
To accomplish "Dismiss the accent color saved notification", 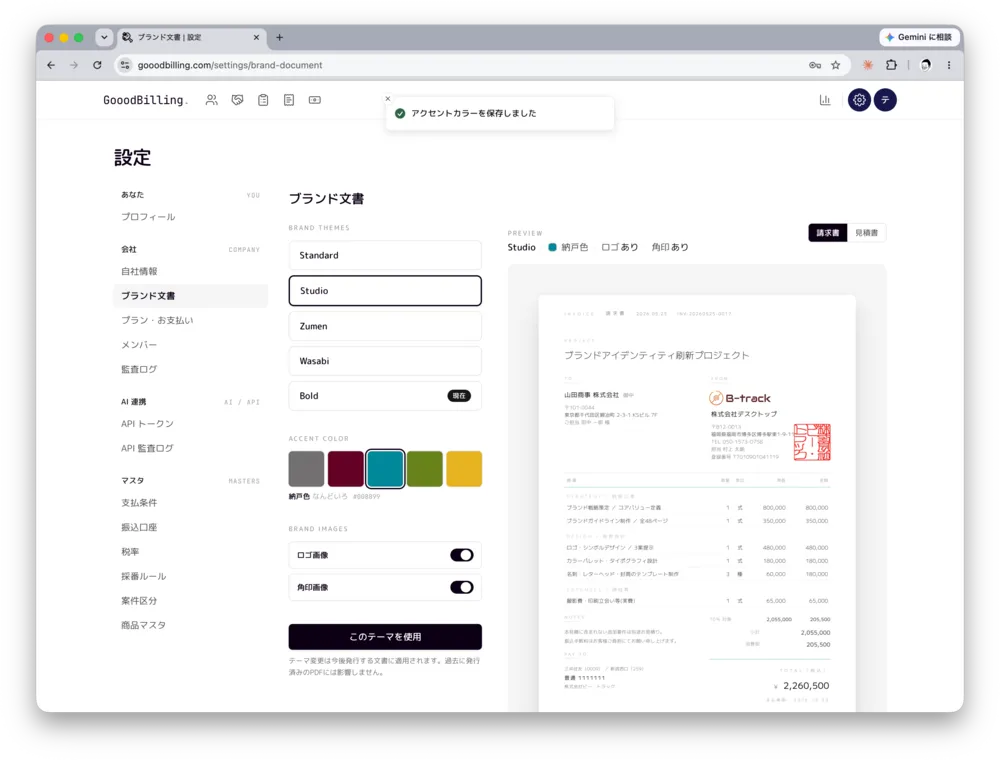I will point(388,99).
